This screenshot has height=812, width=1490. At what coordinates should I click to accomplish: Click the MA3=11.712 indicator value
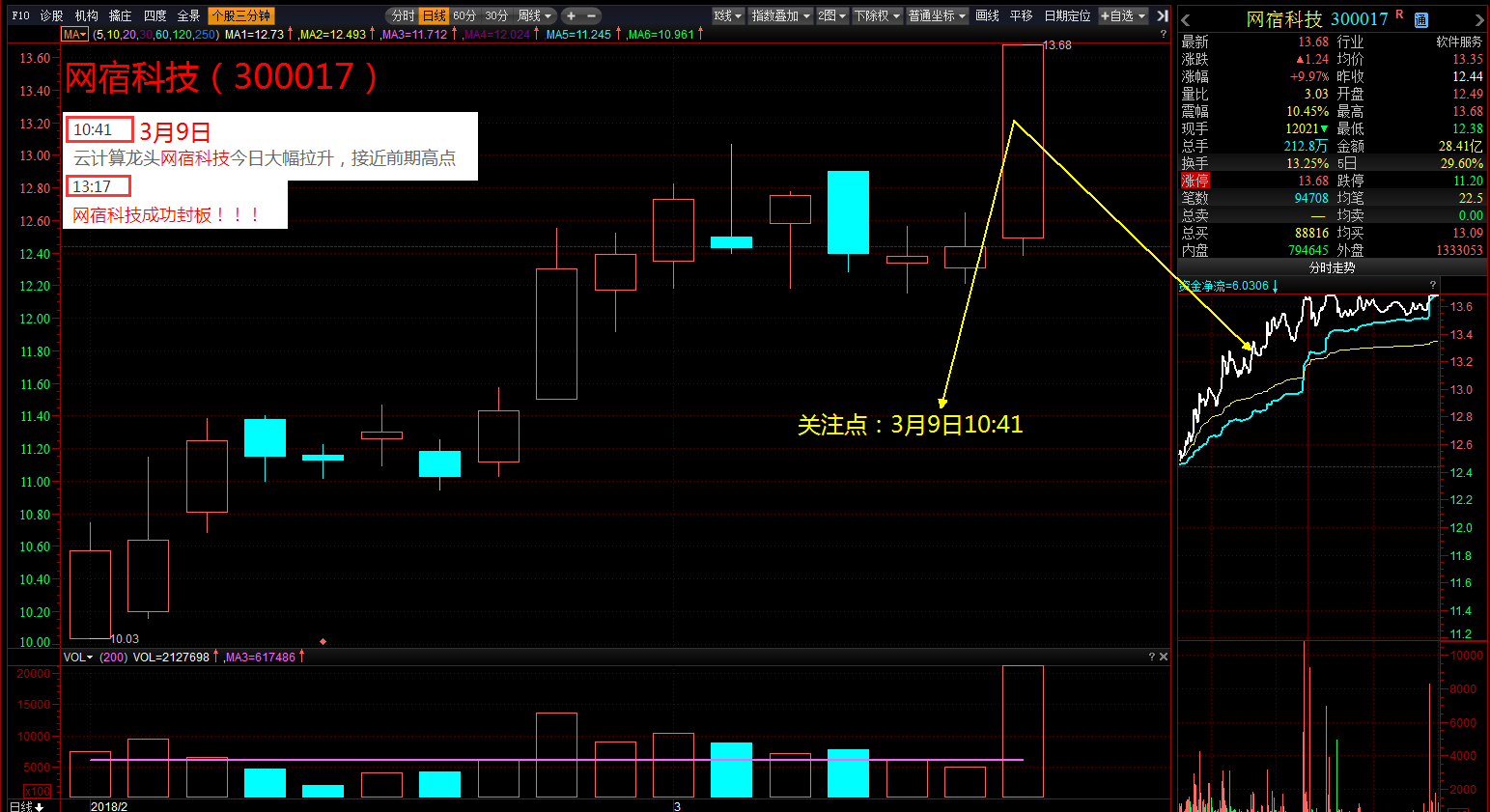(x=414, y=34)
